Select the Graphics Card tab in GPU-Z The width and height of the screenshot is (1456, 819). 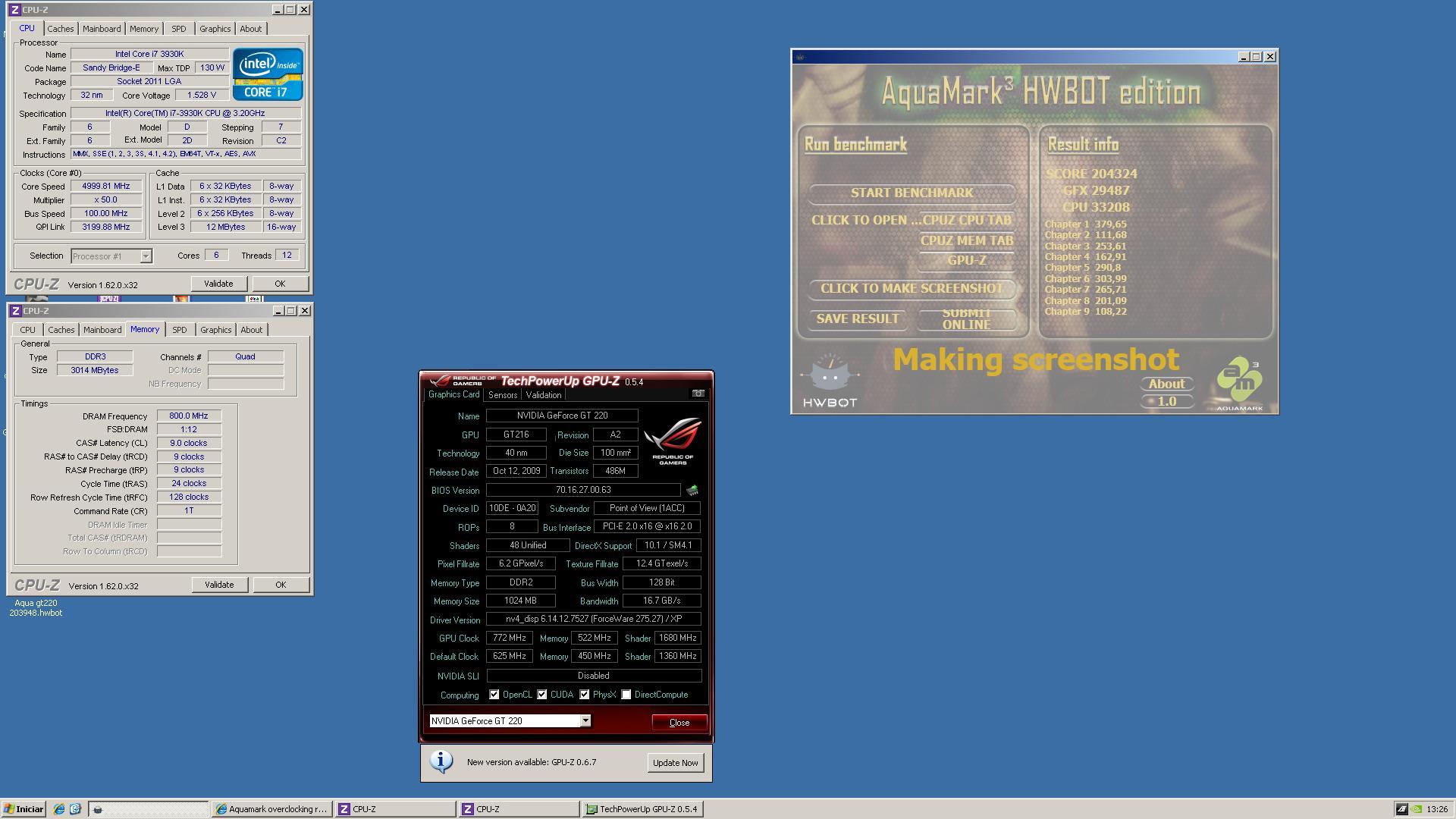(453, 394)
